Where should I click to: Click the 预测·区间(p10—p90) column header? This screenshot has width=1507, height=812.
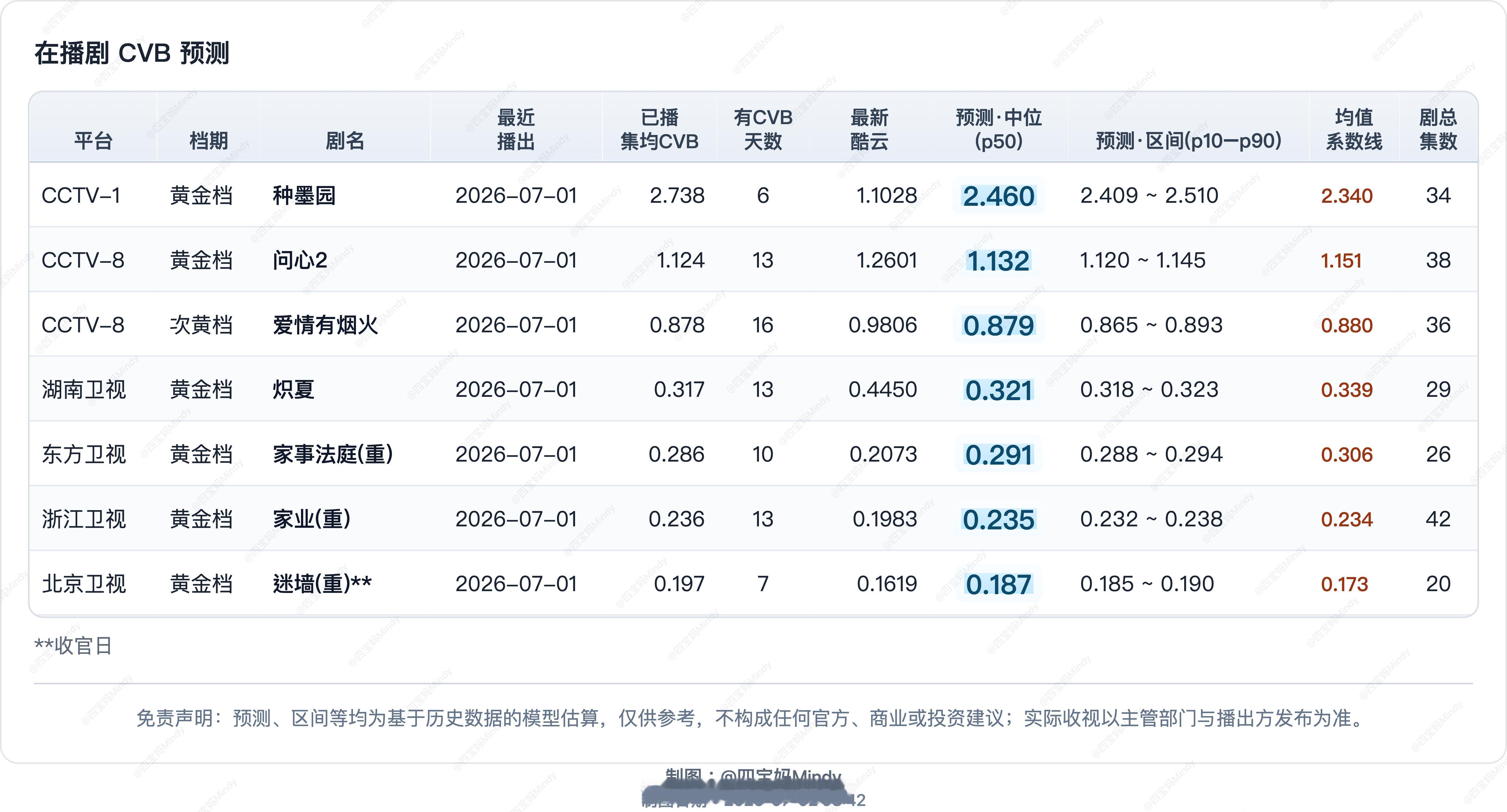click(1188, 141)
